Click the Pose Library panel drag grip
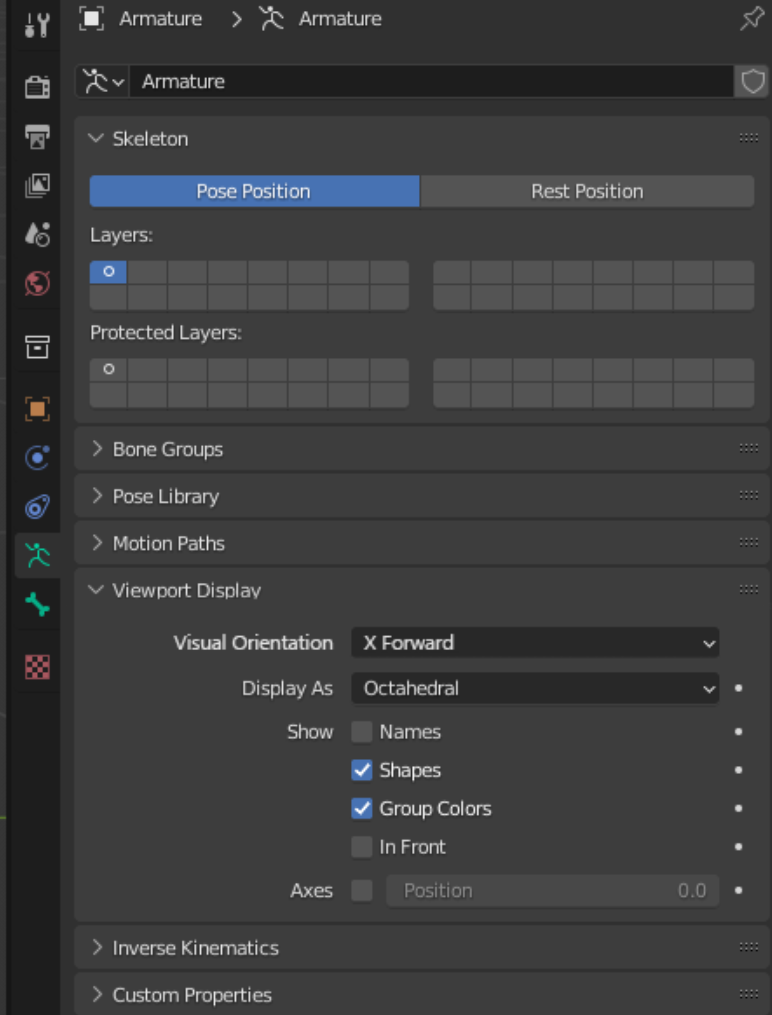This screenshot has height=1015, width=772. coord(749,495)
